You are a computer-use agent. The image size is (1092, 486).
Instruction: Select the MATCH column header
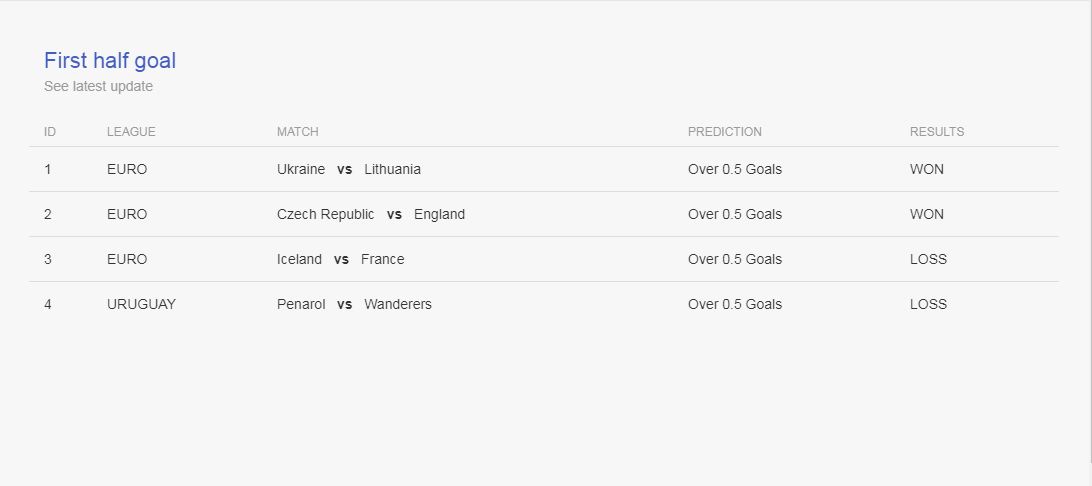(x=297, y=132)
